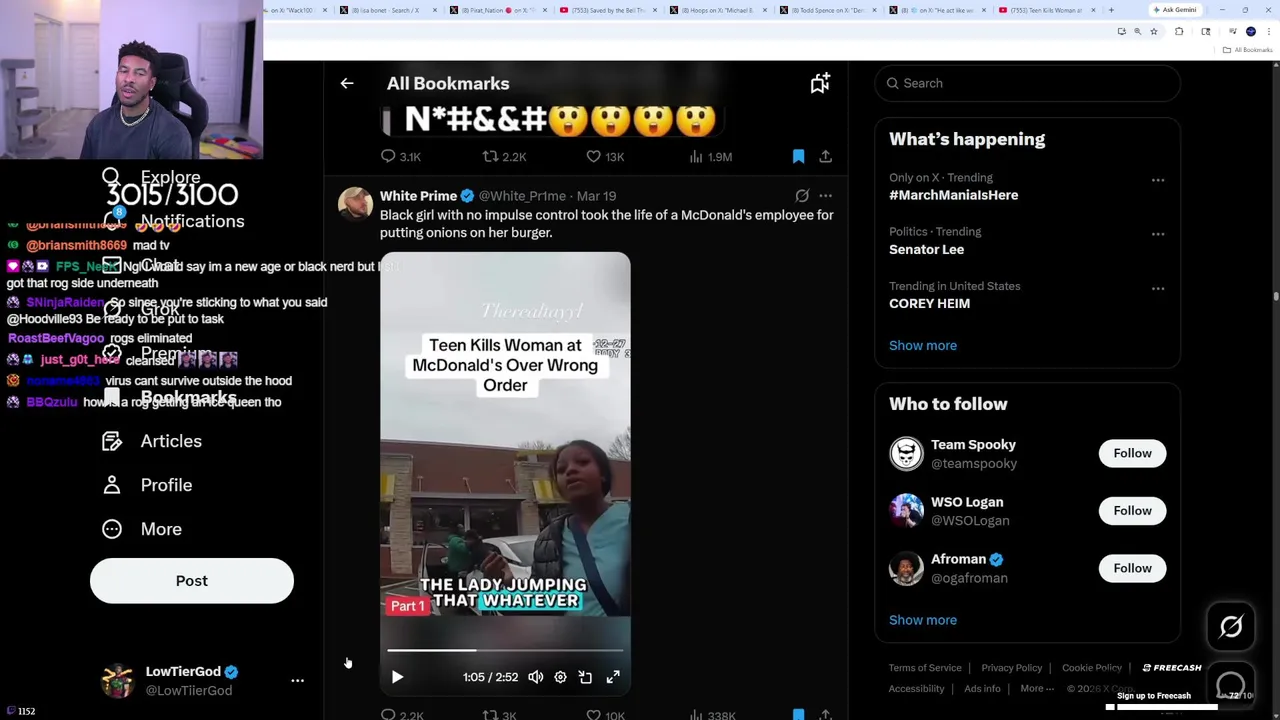Open Accessibility footer link
This screenshot has width=1280, height=720.
[916, 689]
